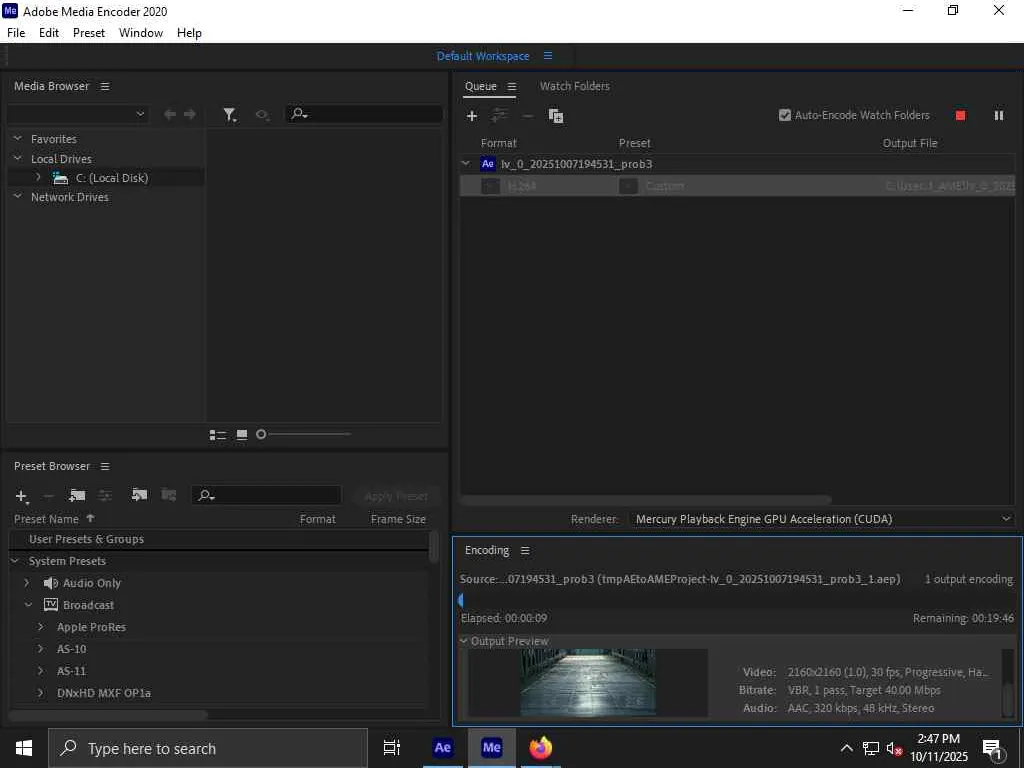Collapse the Output Preview section
1024x768 pixels.
(464, 641)
